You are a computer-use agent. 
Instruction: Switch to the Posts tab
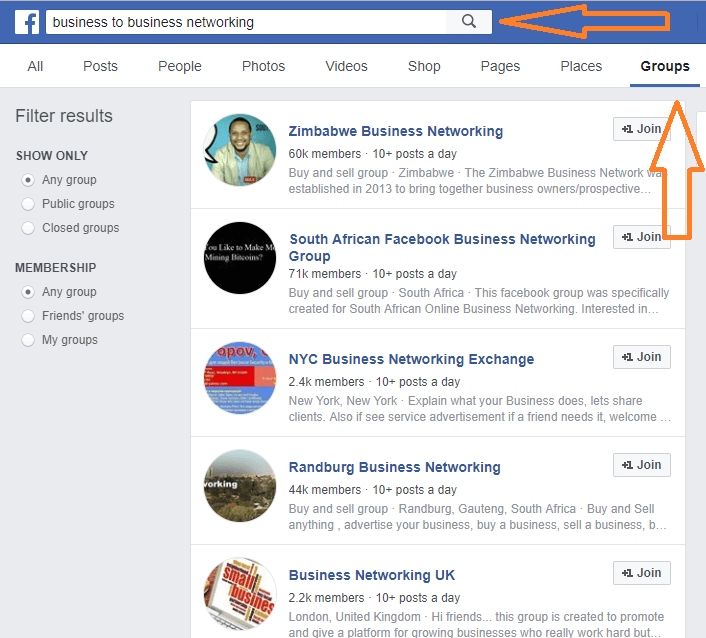point(100,66)
